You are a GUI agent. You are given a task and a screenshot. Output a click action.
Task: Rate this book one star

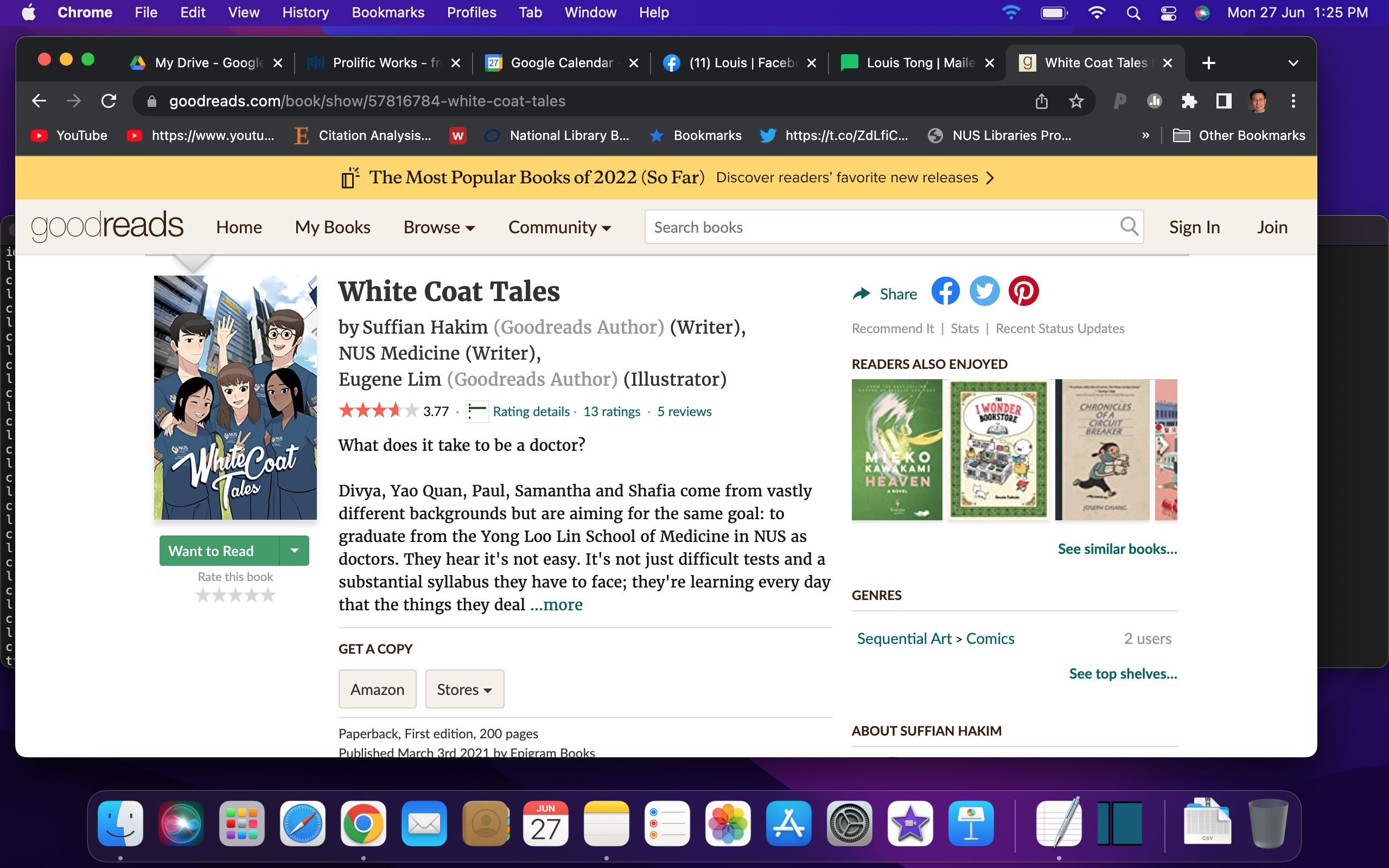point(202,595)
